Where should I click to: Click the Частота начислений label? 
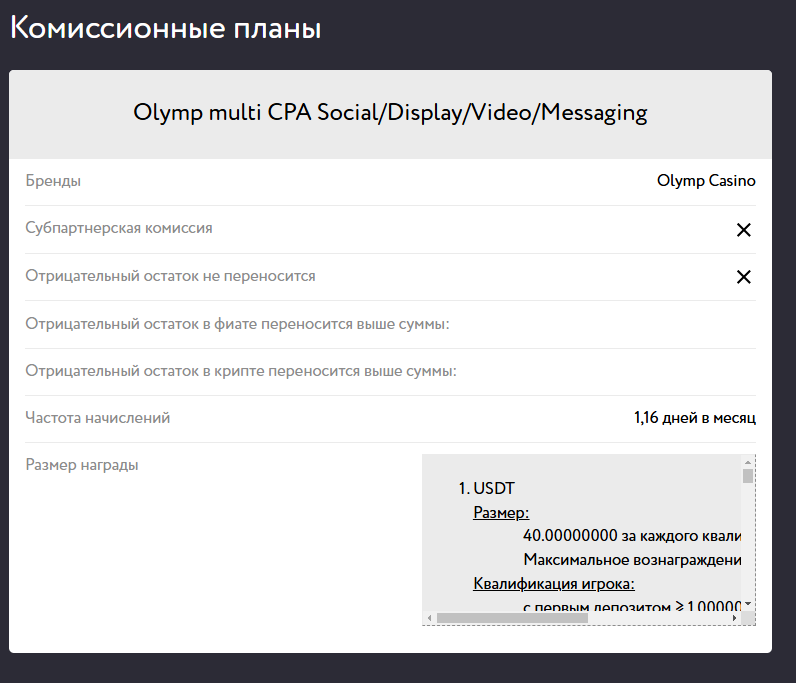click(98, 418)
